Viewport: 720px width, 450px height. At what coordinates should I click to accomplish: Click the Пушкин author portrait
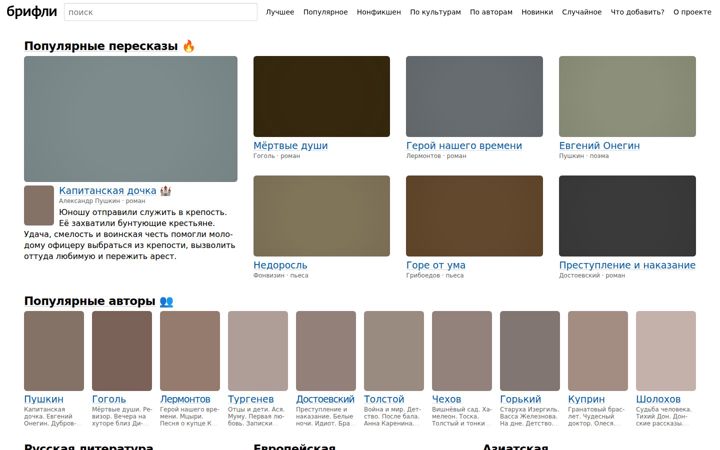tap(54, 351)
